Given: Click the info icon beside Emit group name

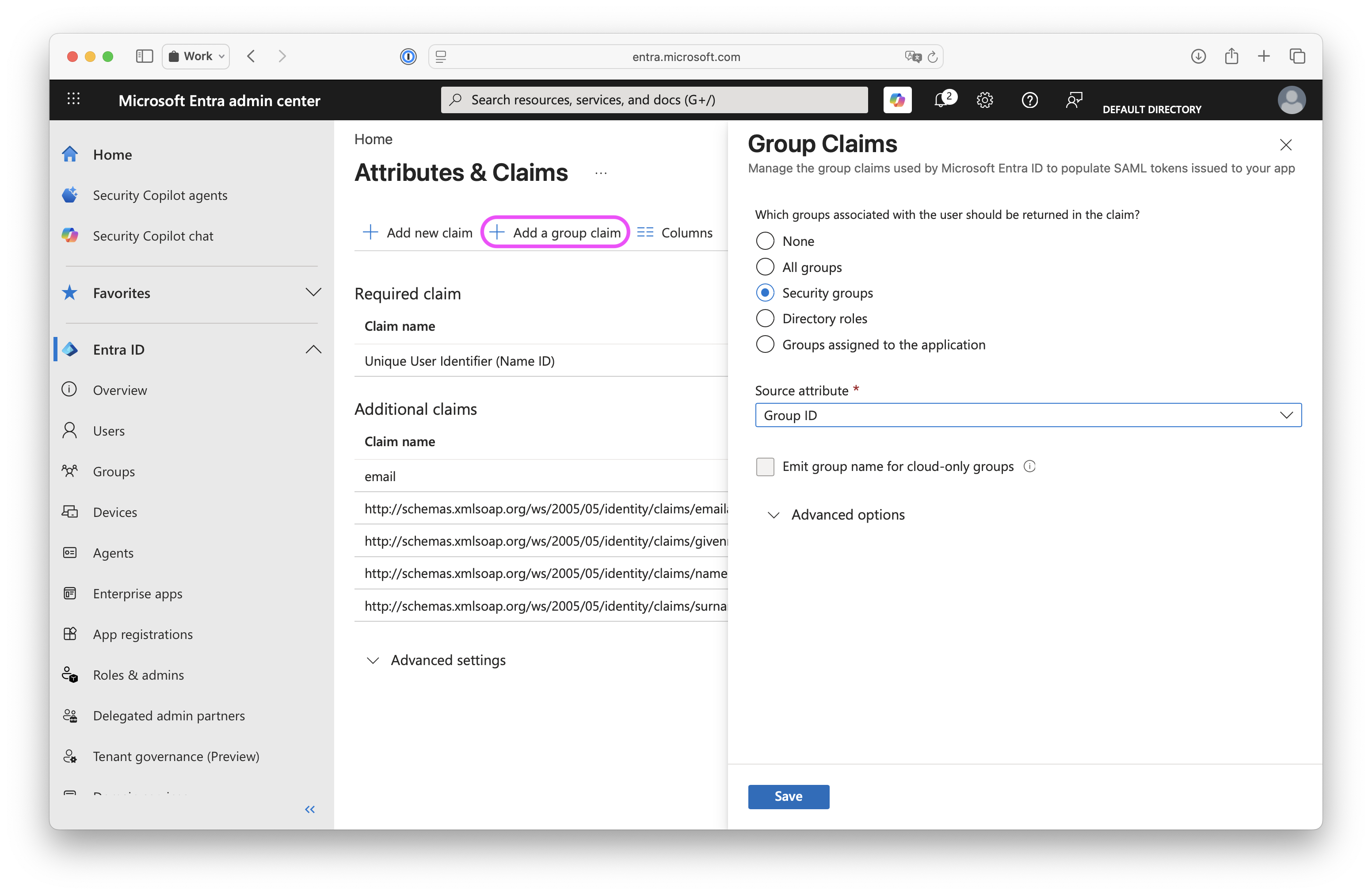Looking at the screenshot, I should point(1029,466).
